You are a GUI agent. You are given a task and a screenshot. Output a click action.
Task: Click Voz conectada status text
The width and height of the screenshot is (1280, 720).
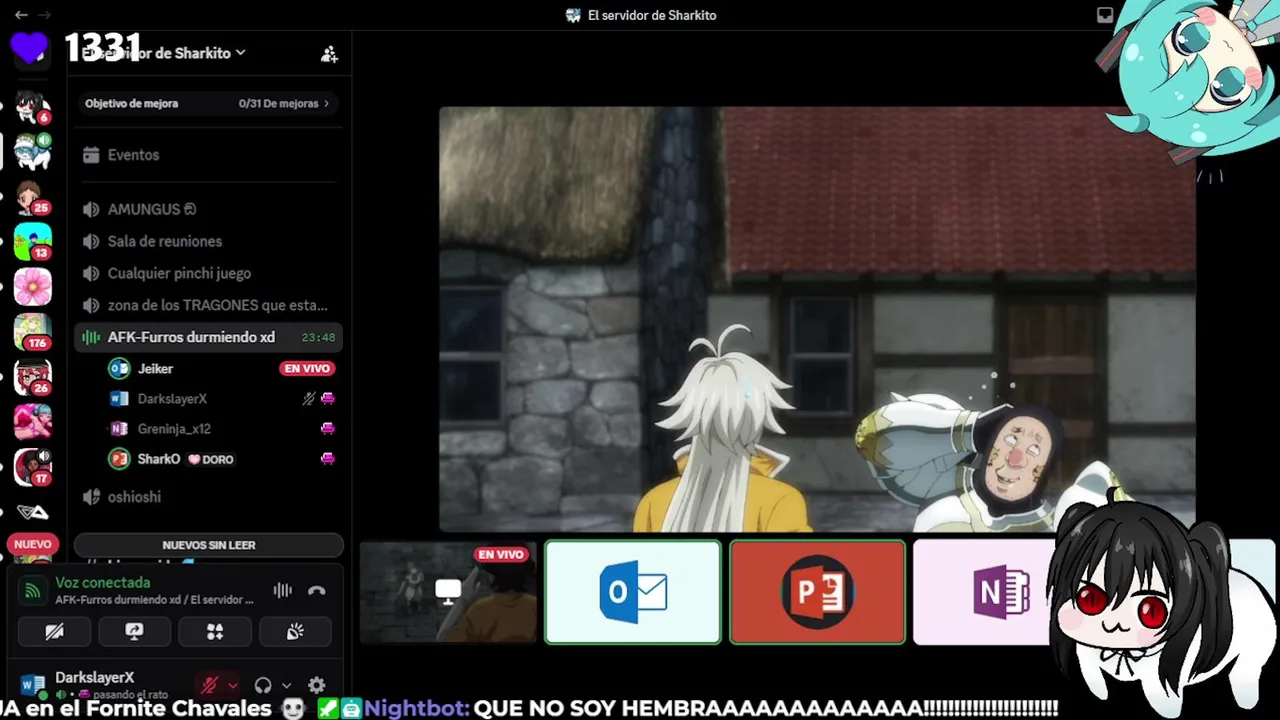tap(103, 582)
